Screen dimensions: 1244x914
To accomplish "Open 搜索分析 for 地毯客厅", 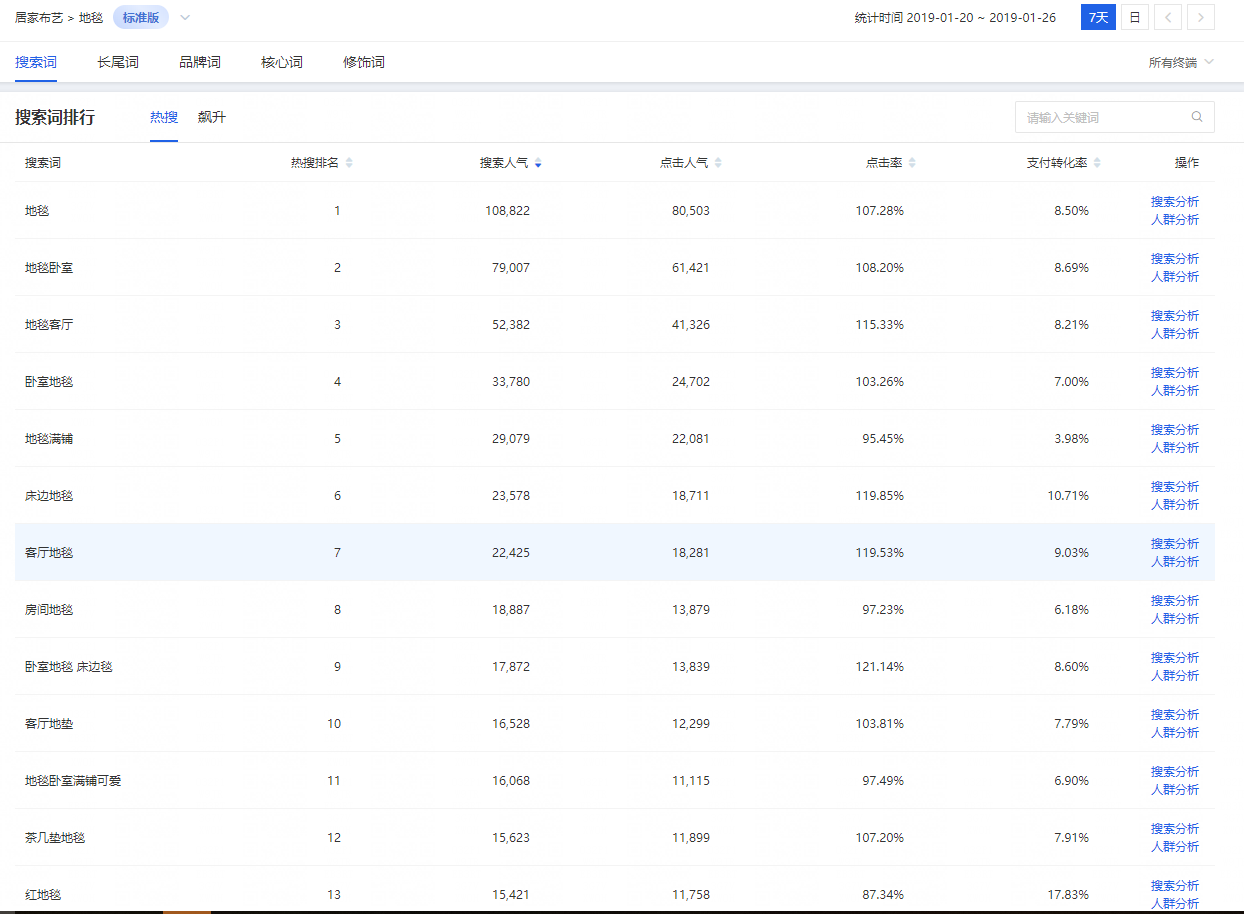I will coord(1175,315).
